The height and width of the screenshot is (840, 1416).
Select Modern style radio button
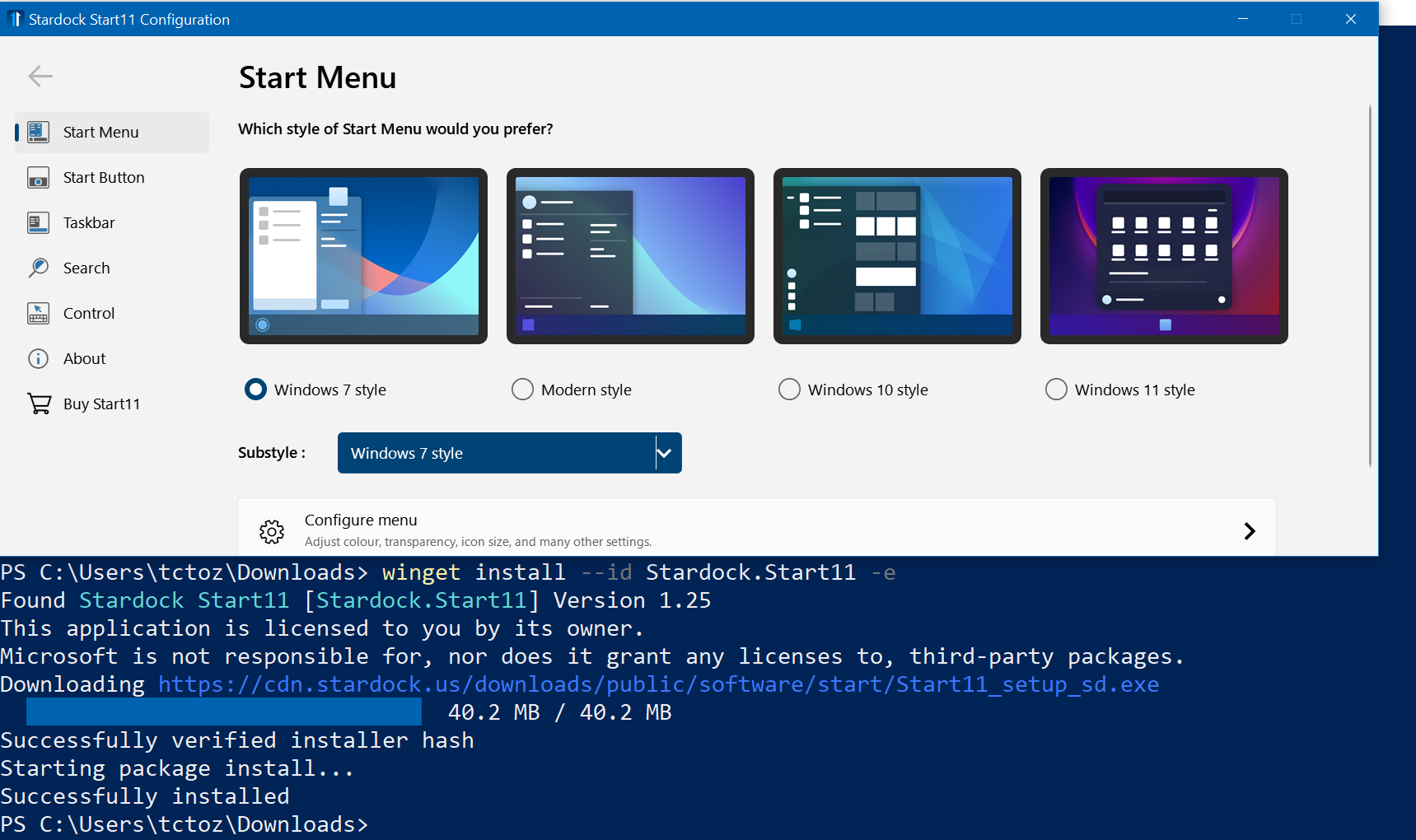tap(522, 390)
